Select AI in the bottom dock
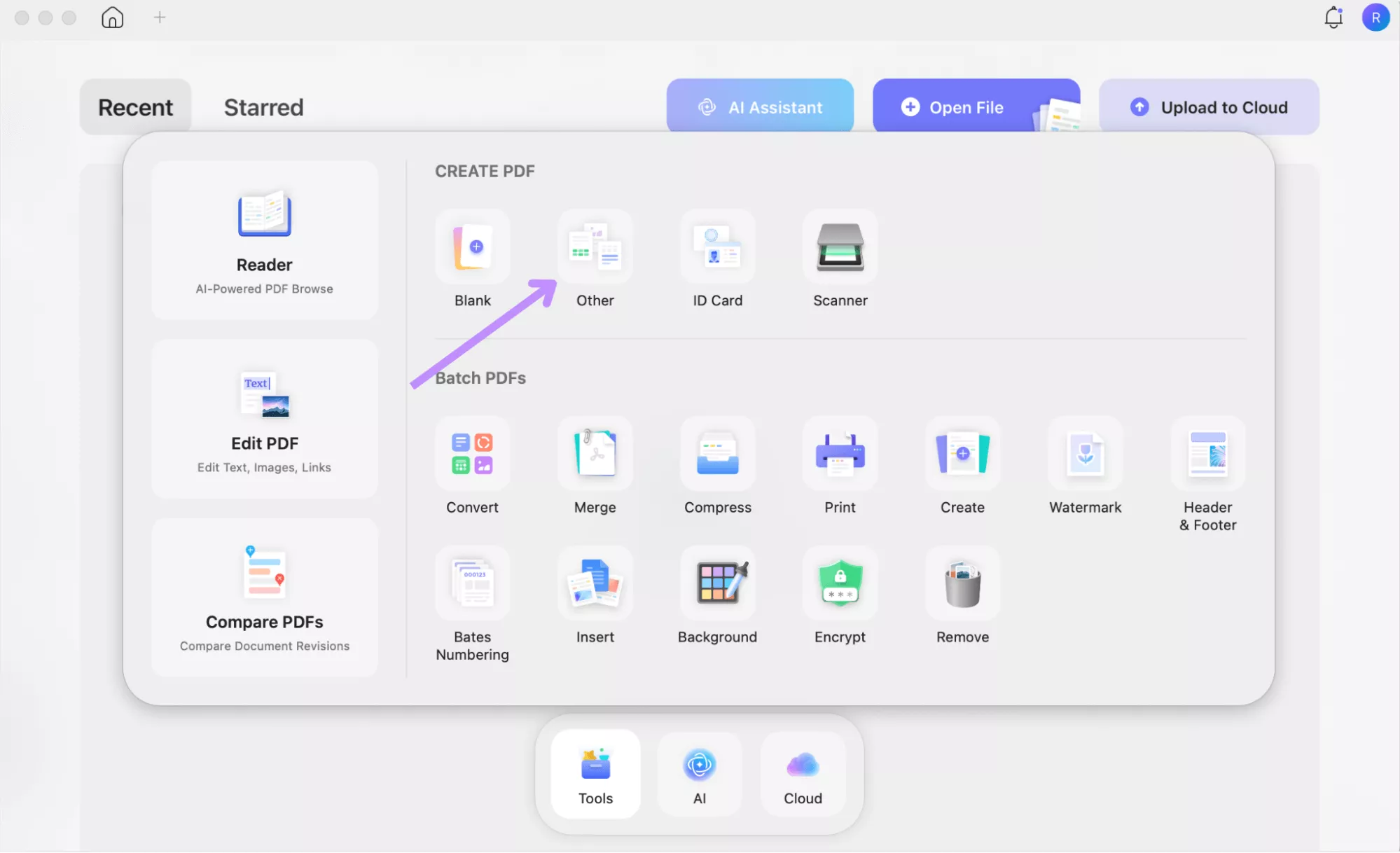1400x853 pixels. coord(700,775)
